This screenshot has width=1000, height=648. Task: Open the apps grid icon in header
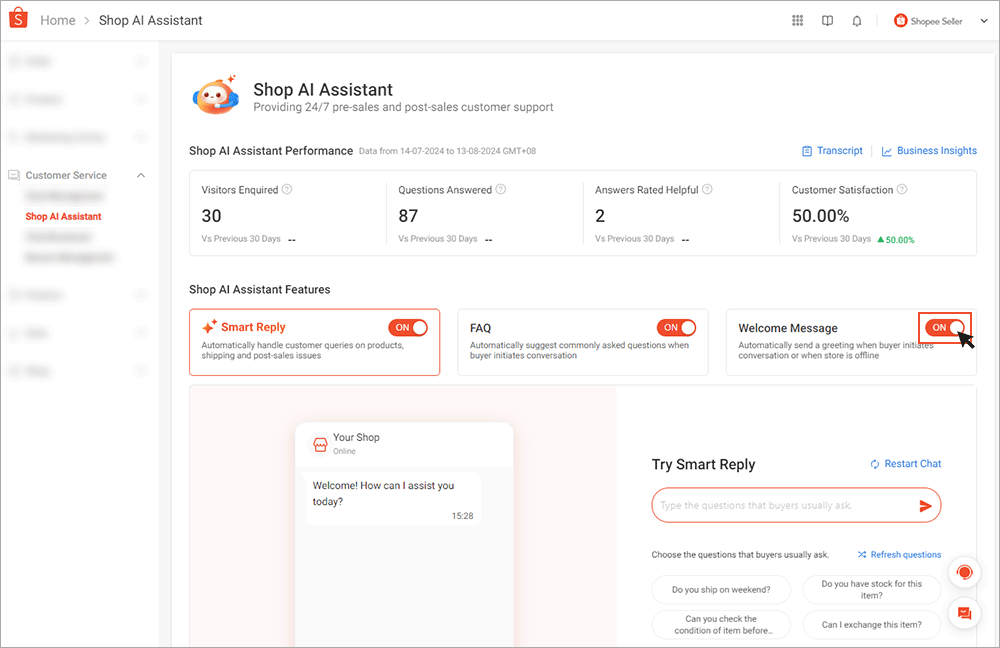(797, 20)
